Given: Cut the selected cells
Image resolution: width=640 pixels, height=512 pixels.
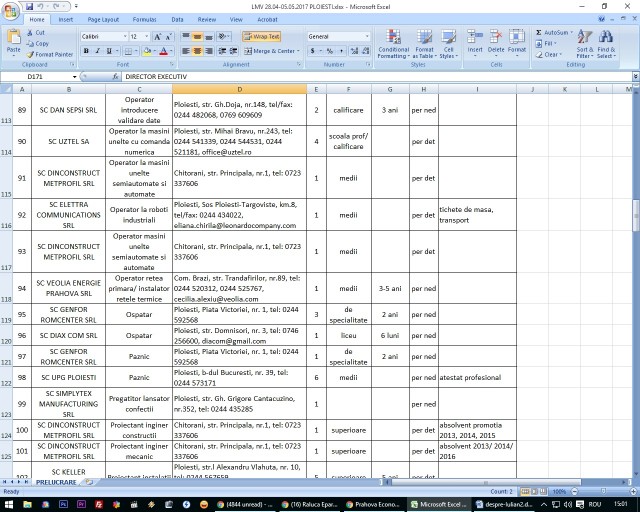Looking at the screenshot, I should 36,33.
